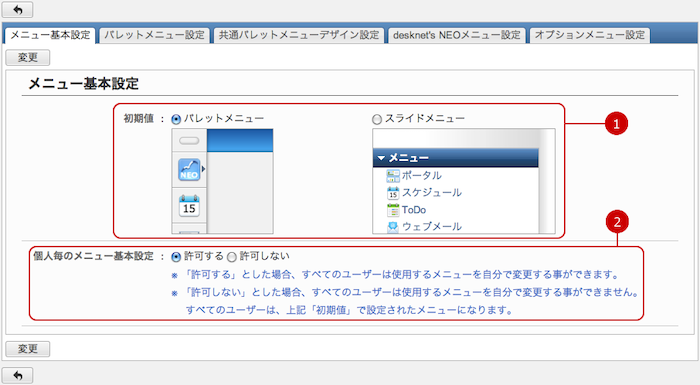This screenshot has height=385, width=700.
Task: Click the ToDo icon in slide preview
Action: (393, 210)
